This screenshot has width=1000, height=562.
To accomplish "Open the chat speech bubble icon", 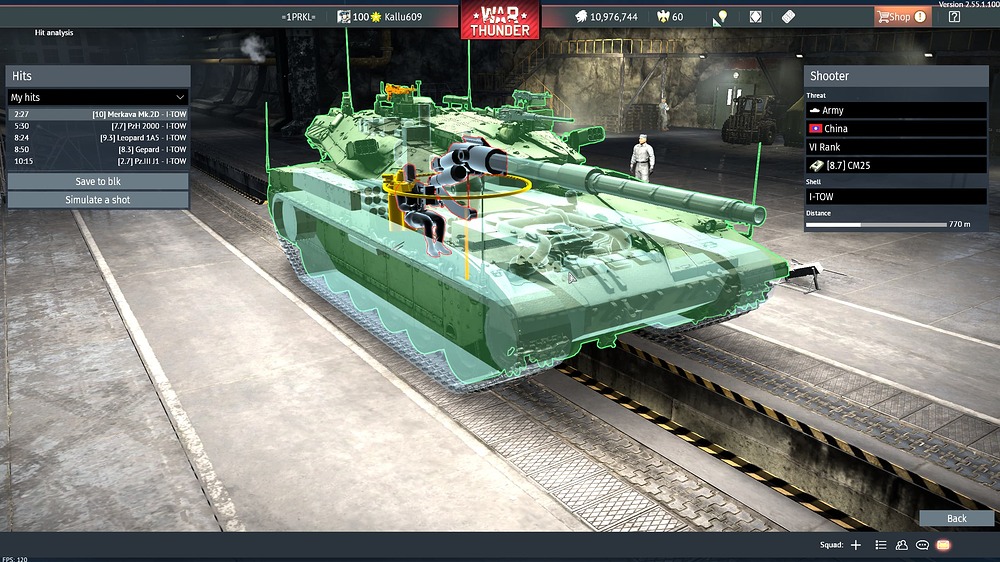I will 922,545.
